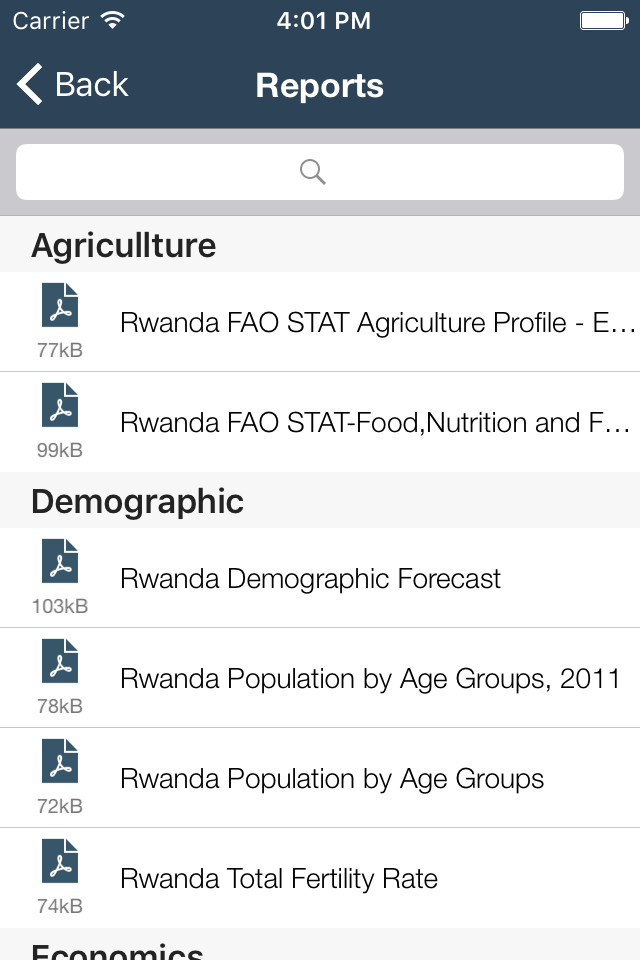
Task: Tap the Demographic section header
Action: click(137, 501)
